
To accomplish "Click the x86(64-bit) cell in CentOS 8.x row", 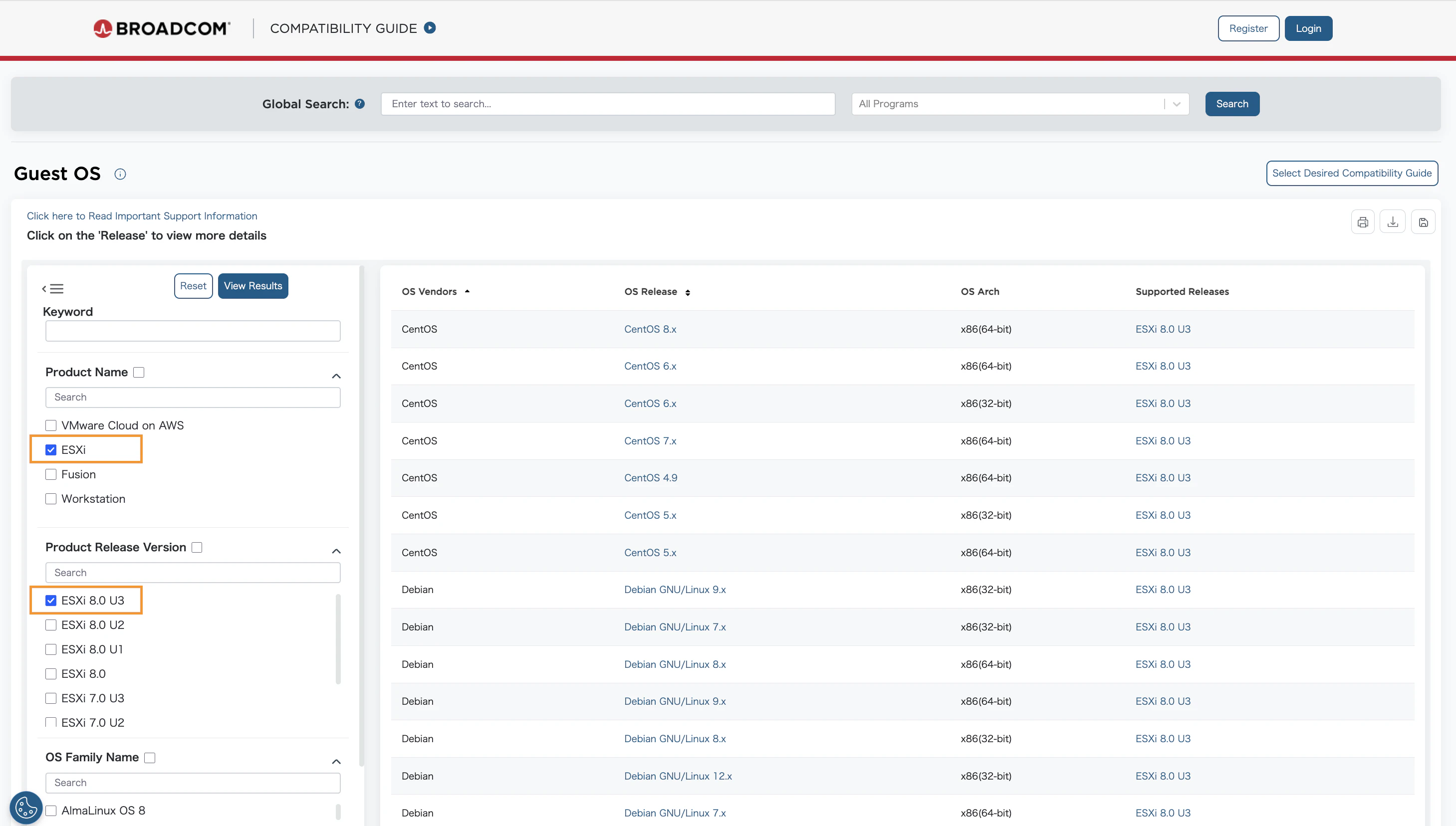I will coord(985,329).
